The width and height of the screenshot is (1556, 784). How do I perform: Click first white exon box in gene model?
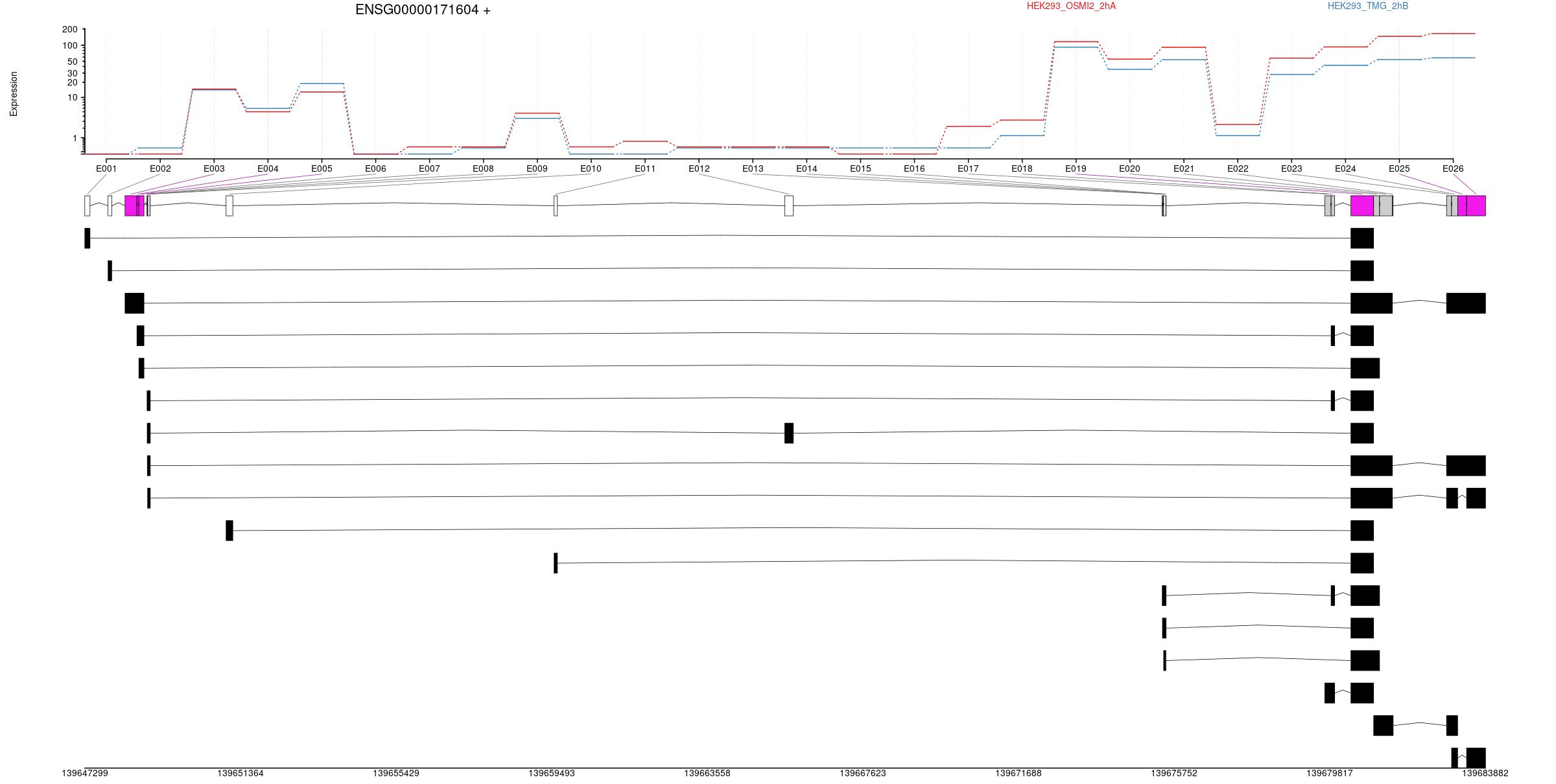(88, 206)
